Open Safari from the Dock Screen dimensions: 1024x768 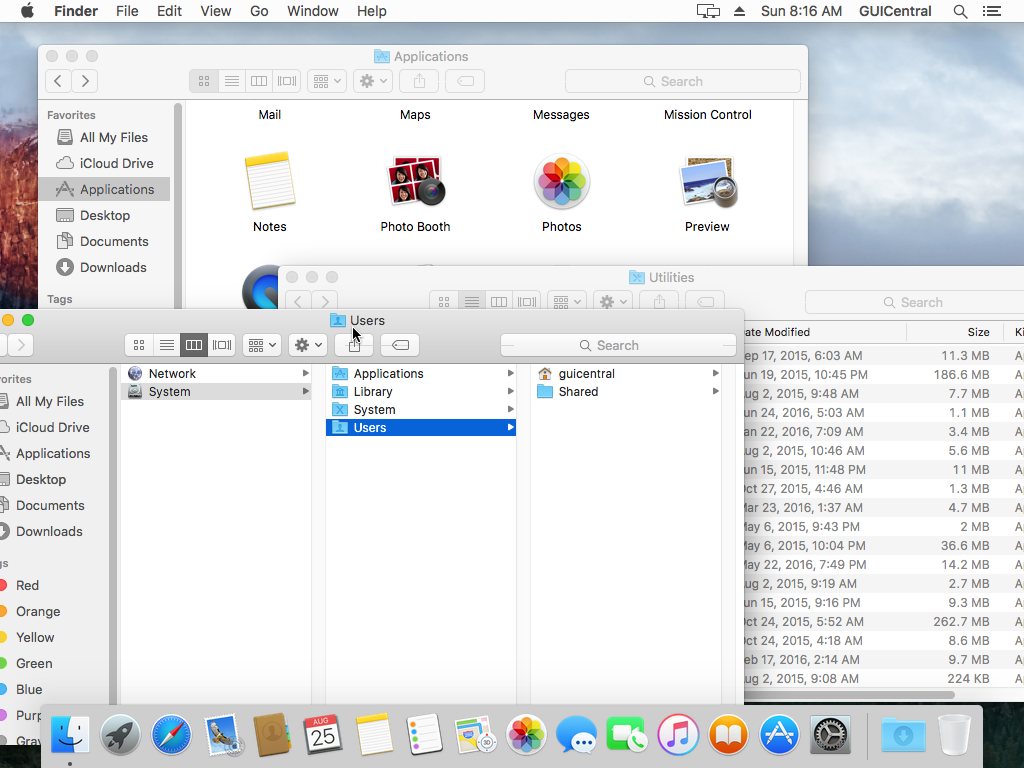tap(171, 735)
